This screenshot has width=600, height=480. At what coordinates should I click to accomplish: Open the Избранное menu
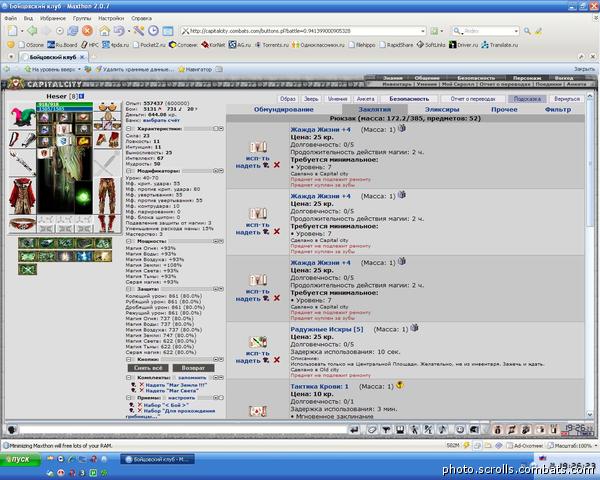(x=53, y=18)
